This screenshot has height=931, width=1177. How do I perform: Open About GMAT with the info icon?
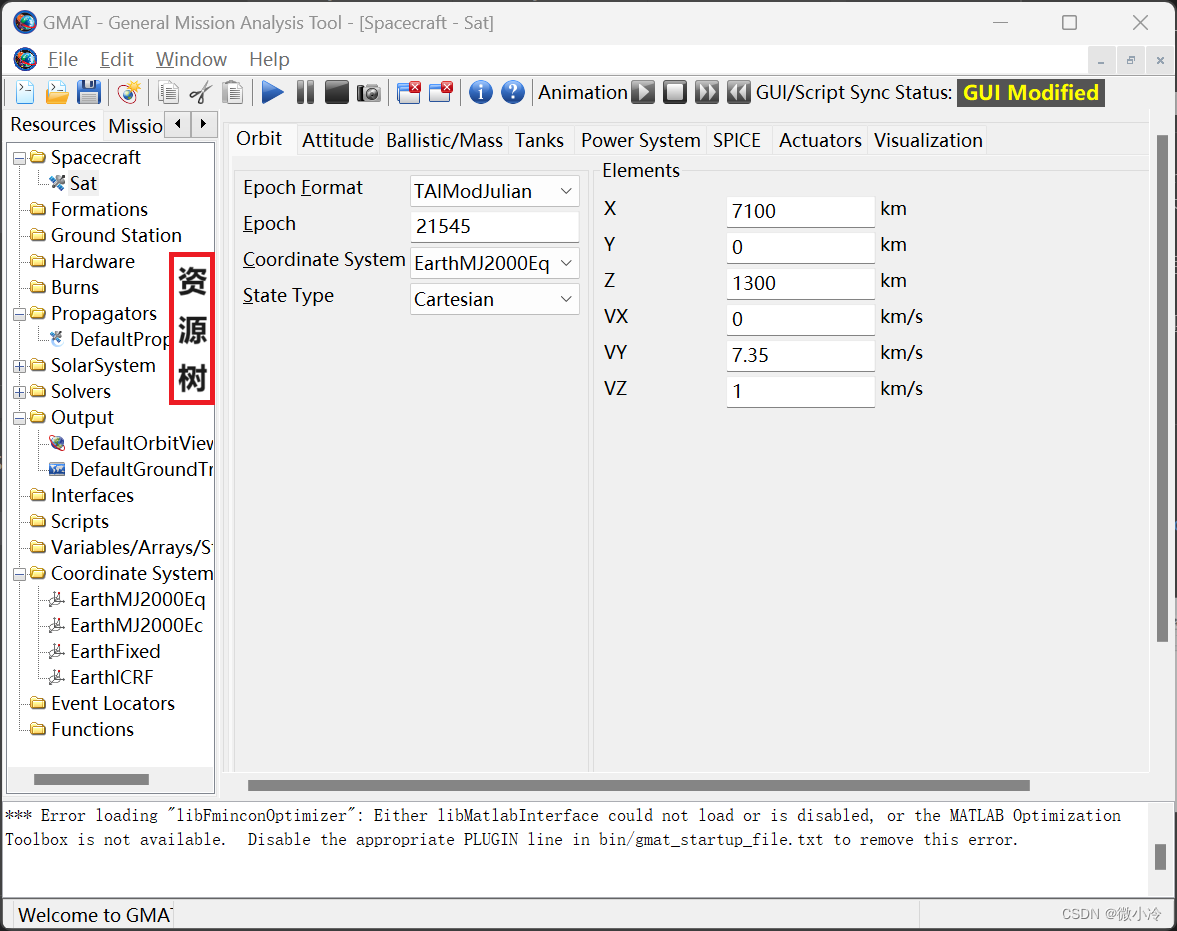480,92
